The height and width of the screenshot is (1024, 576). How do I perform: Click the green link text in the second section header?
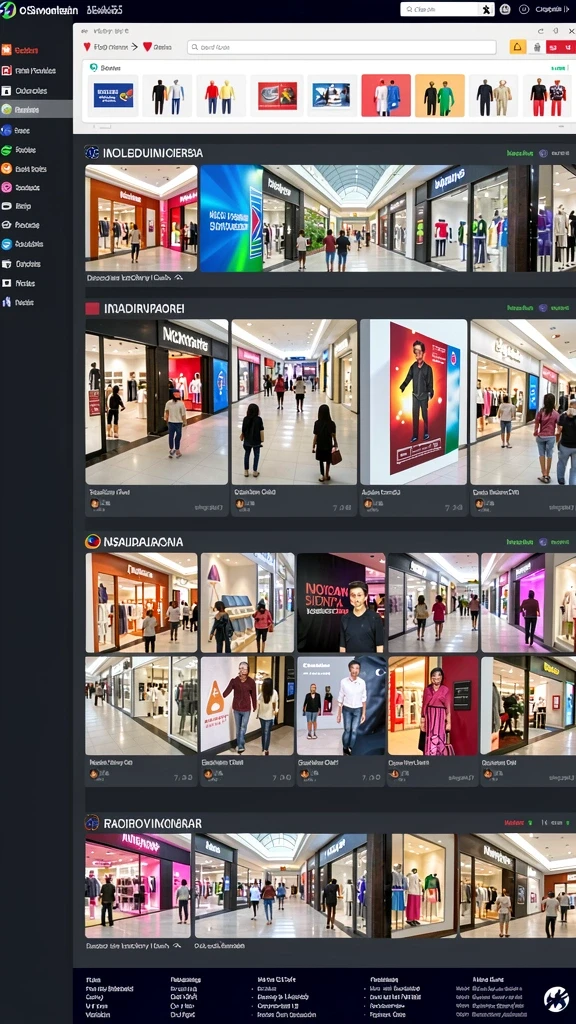click(x=520, y=308)
